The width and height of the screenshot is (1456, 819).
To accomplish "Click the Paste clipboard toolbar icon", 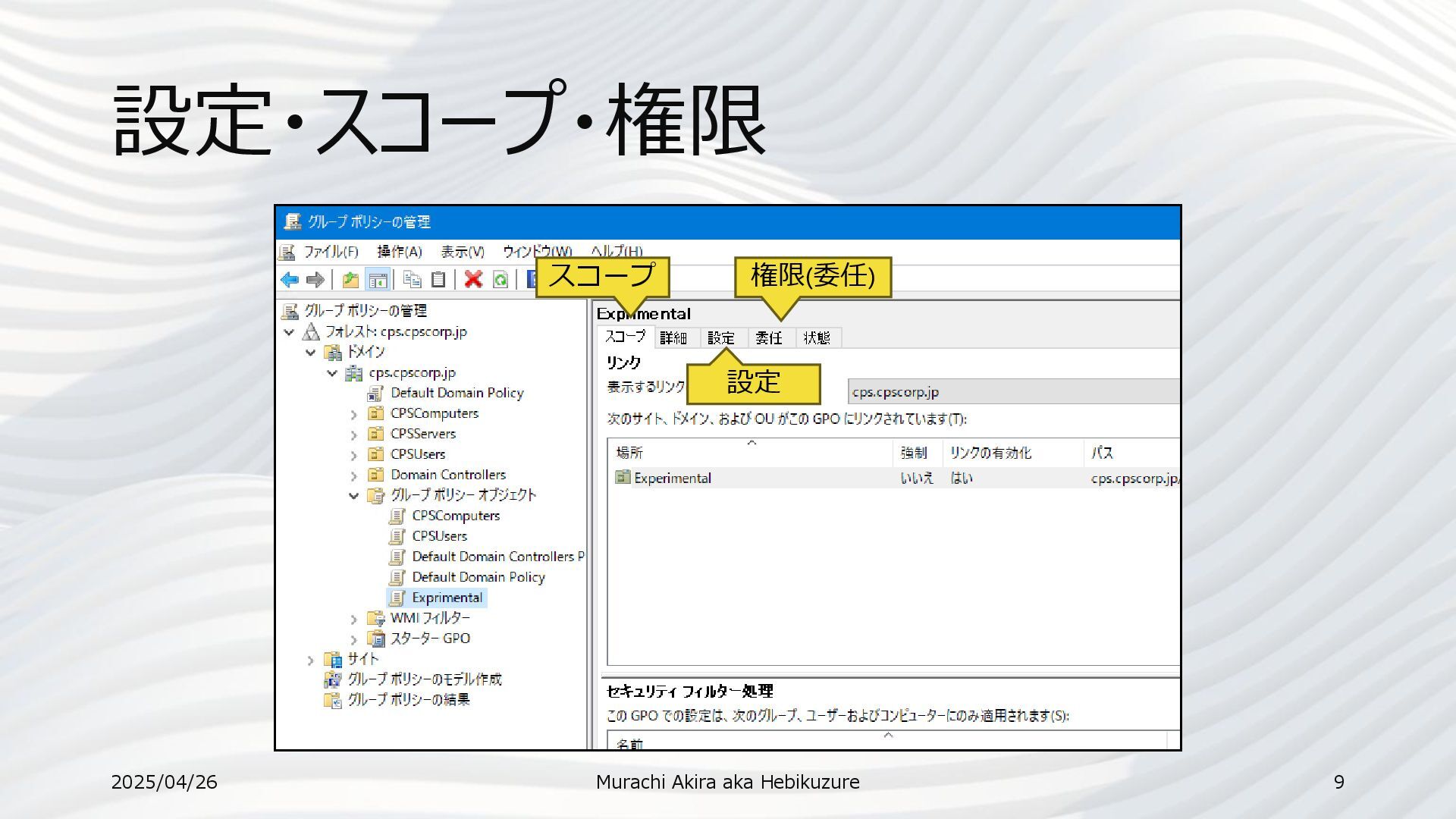I will pos(438,280).
